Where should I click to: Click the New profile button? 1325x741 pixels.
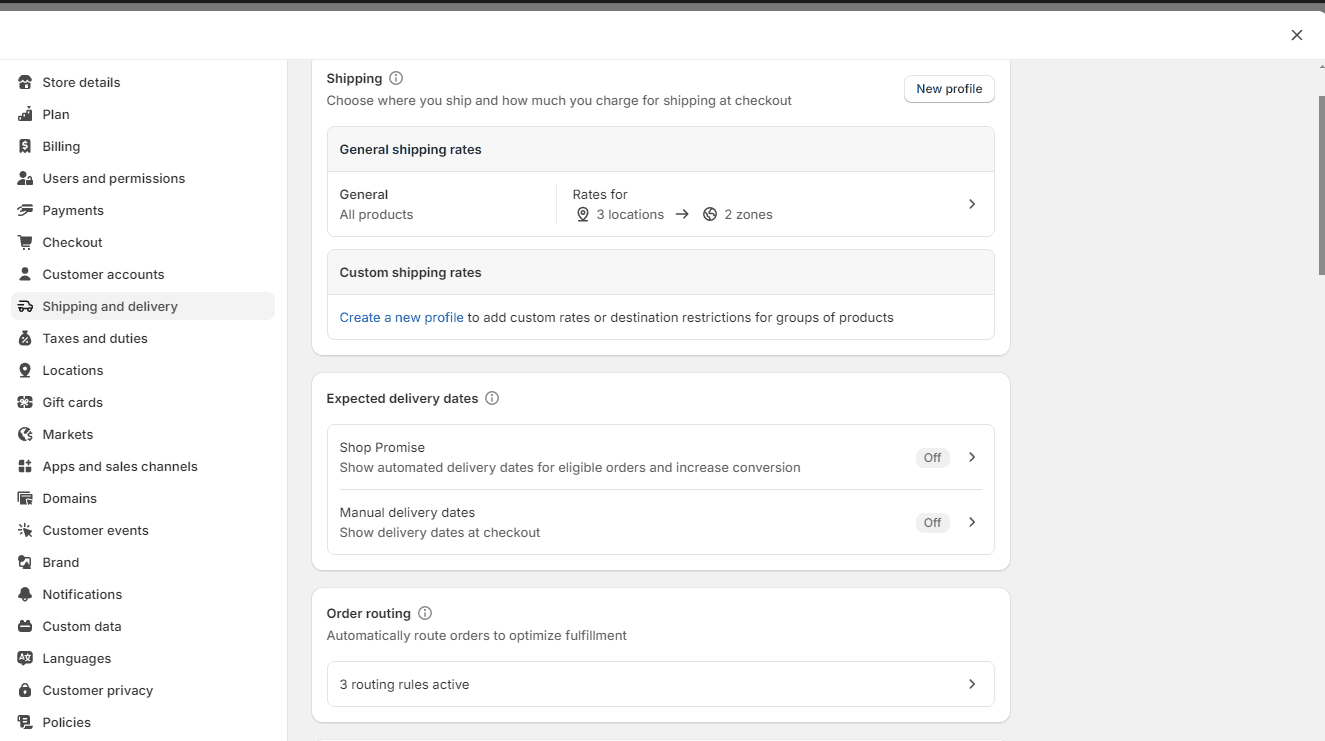[949, 89]
